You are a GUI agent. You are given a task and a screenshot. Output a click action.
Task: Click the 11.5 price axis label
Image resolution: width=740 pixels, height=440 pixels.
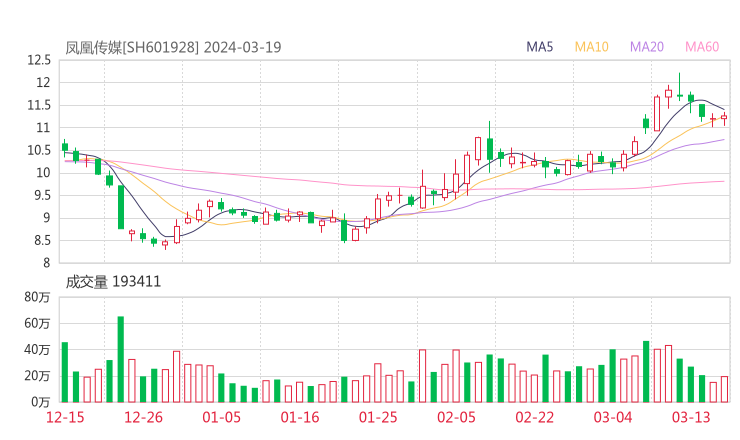(39, 105)
